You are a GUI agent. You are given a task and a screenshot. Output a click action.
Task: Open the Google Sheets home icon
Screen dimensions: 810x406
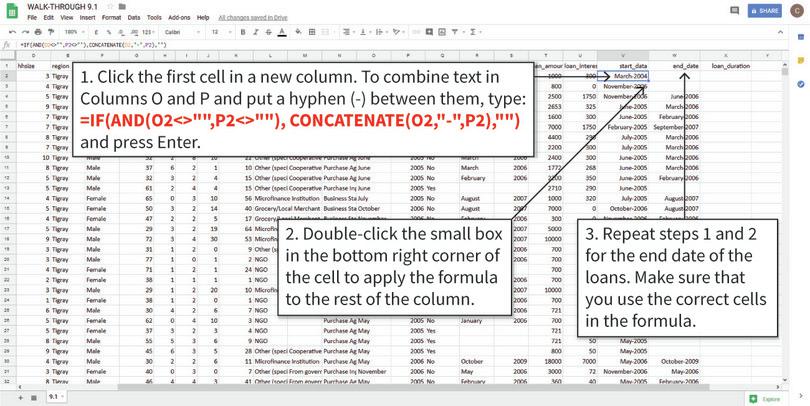12,11
